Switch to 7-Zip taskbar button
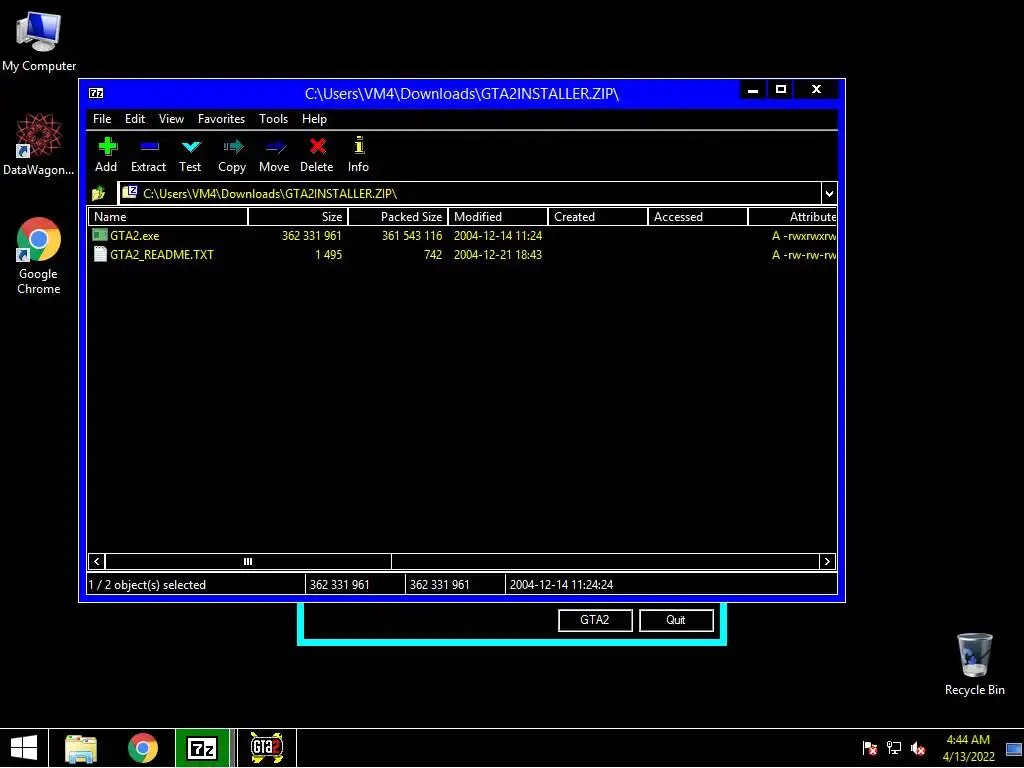Screen dimensions: 1024x768 point(202,748)
